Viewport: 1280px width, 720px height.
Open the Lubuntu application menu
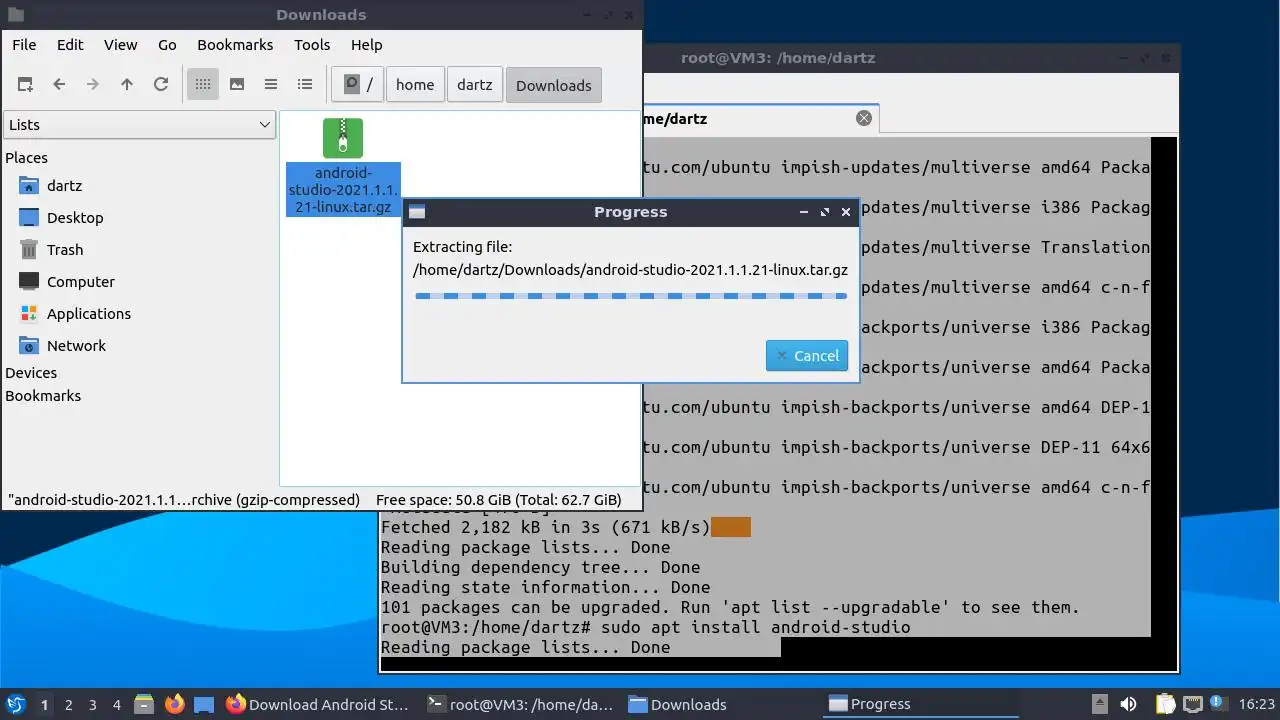(15, 704)
